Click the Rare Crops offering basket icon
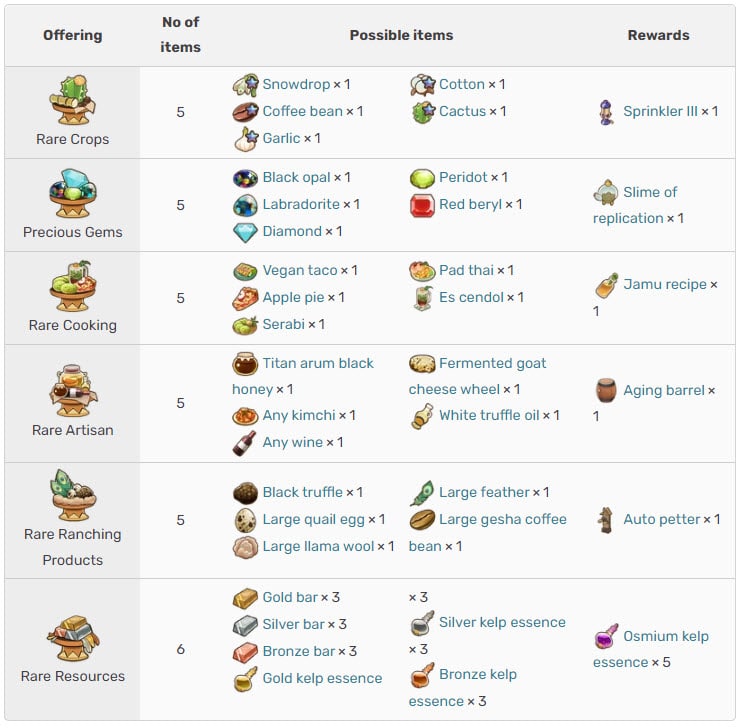The height and width of the screenshot is (728, 739). click(72, 99)
